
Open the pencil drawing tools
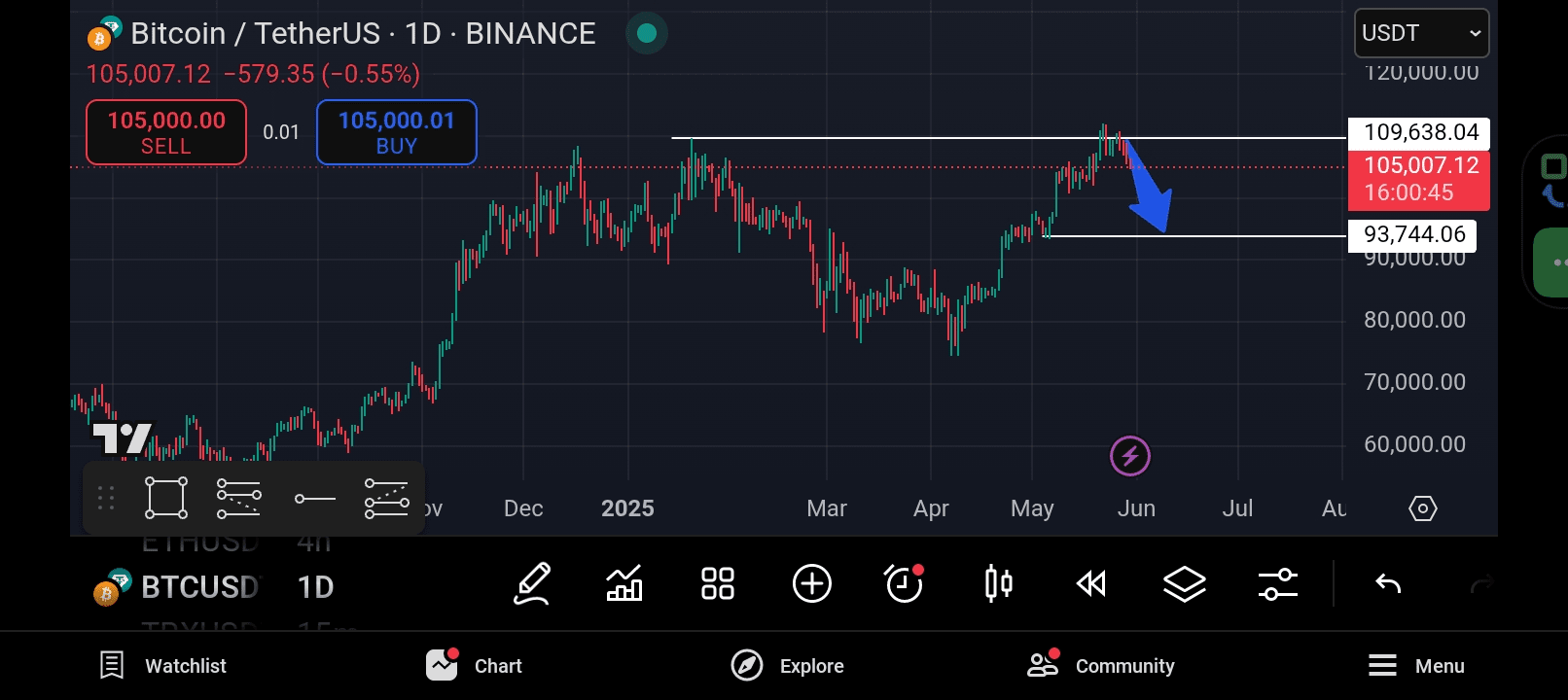533,584
